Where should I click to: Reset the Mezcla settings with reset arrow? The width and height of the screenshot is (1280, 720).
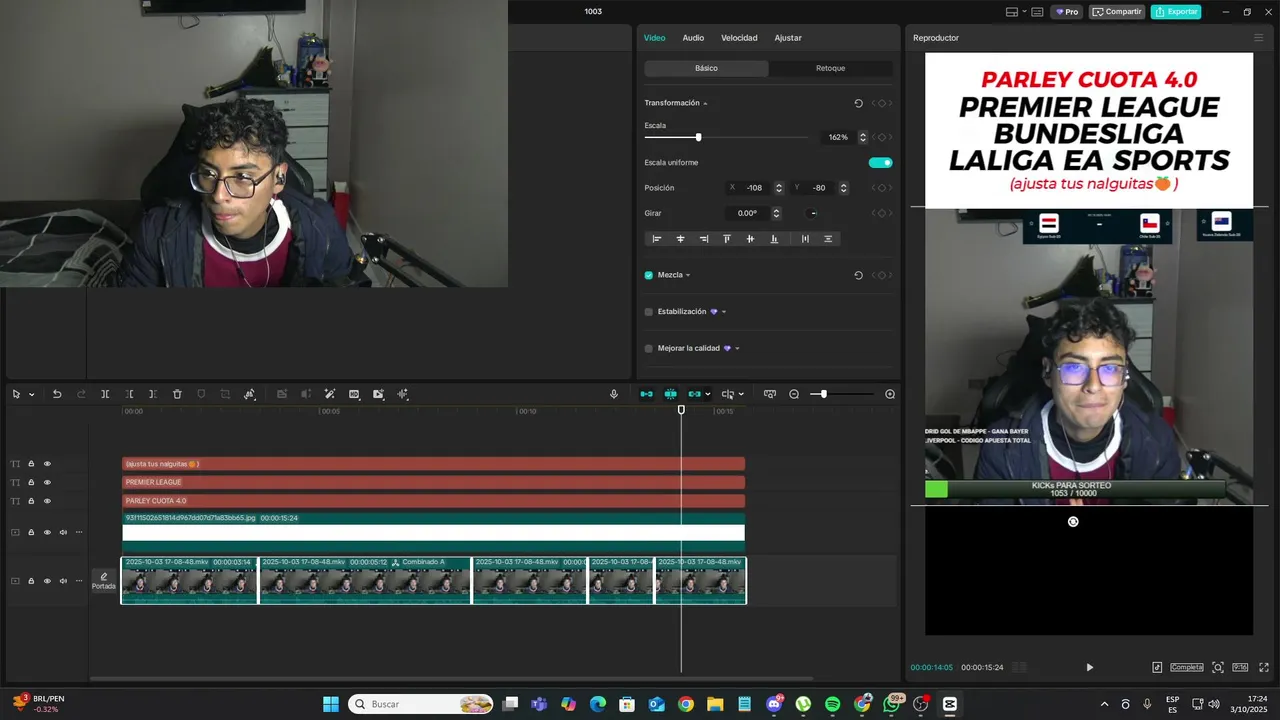[858, 275]
